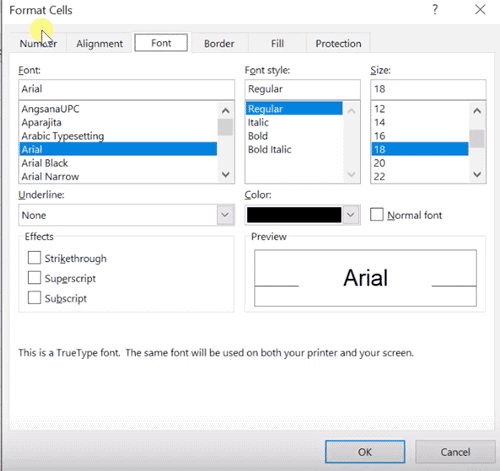Toggle the Normal font checkbox
Screen dimensions: 500x471
(377, 215)
